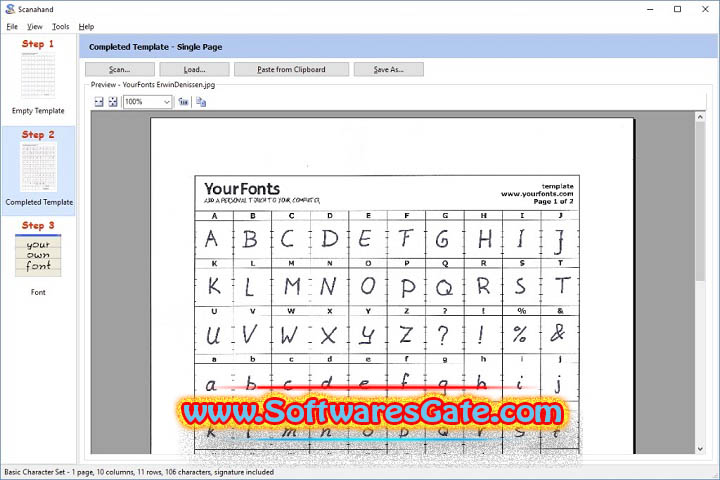This screenshot has height=480, width=720.
Task: Click the "Step 3" heading
Action: click(38, 226)
